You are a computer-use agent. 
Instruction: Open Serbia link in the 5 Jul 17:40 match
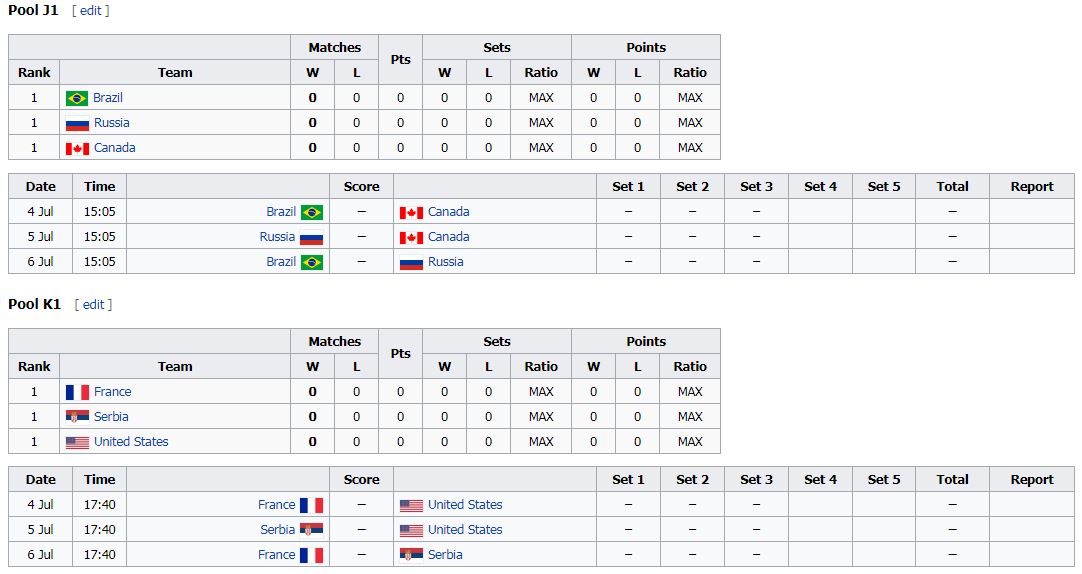(x=277, y=529)
